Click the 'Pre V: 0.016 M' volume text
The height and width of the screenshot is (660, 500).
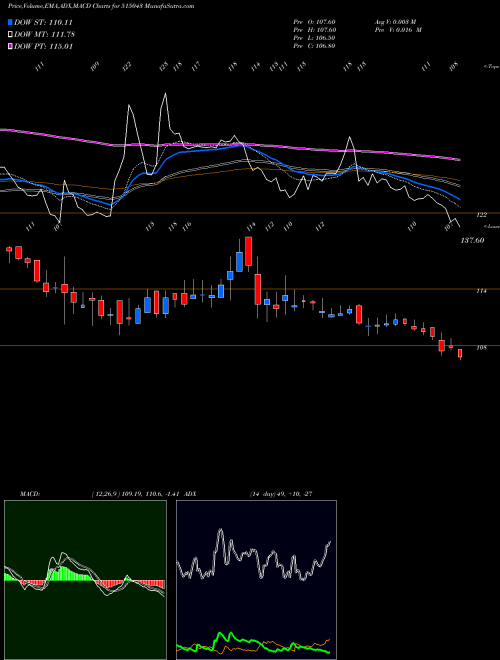click(x=398, y=29)
